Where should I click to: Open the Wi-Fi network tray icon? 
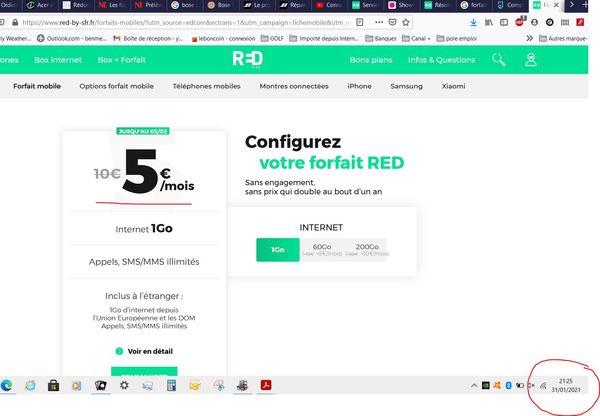[x=543, y=385]
